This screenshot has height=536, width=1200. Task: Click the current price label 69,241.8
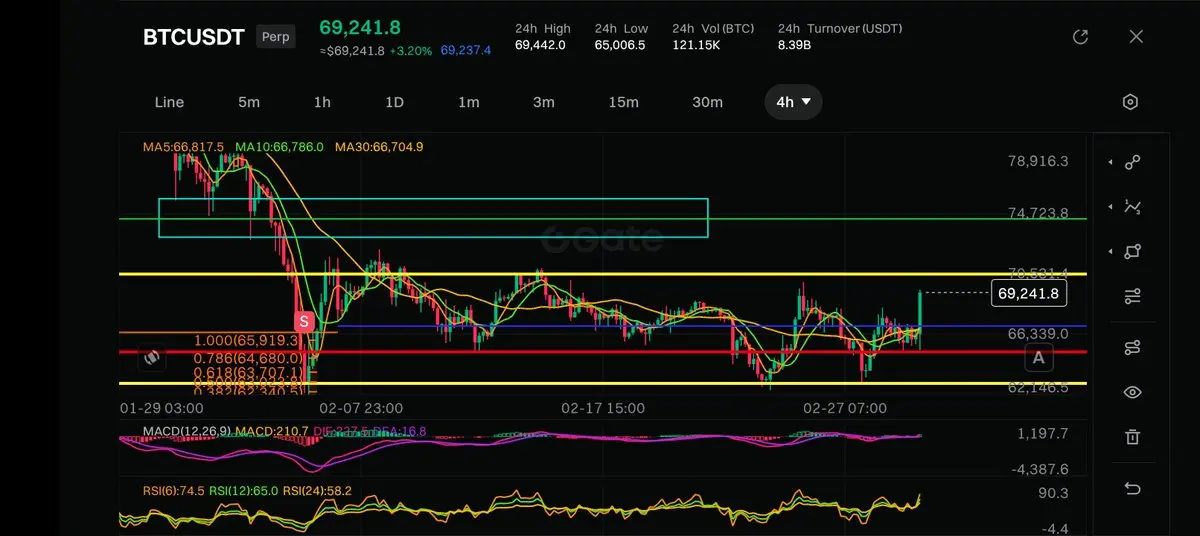point(1028,294)
